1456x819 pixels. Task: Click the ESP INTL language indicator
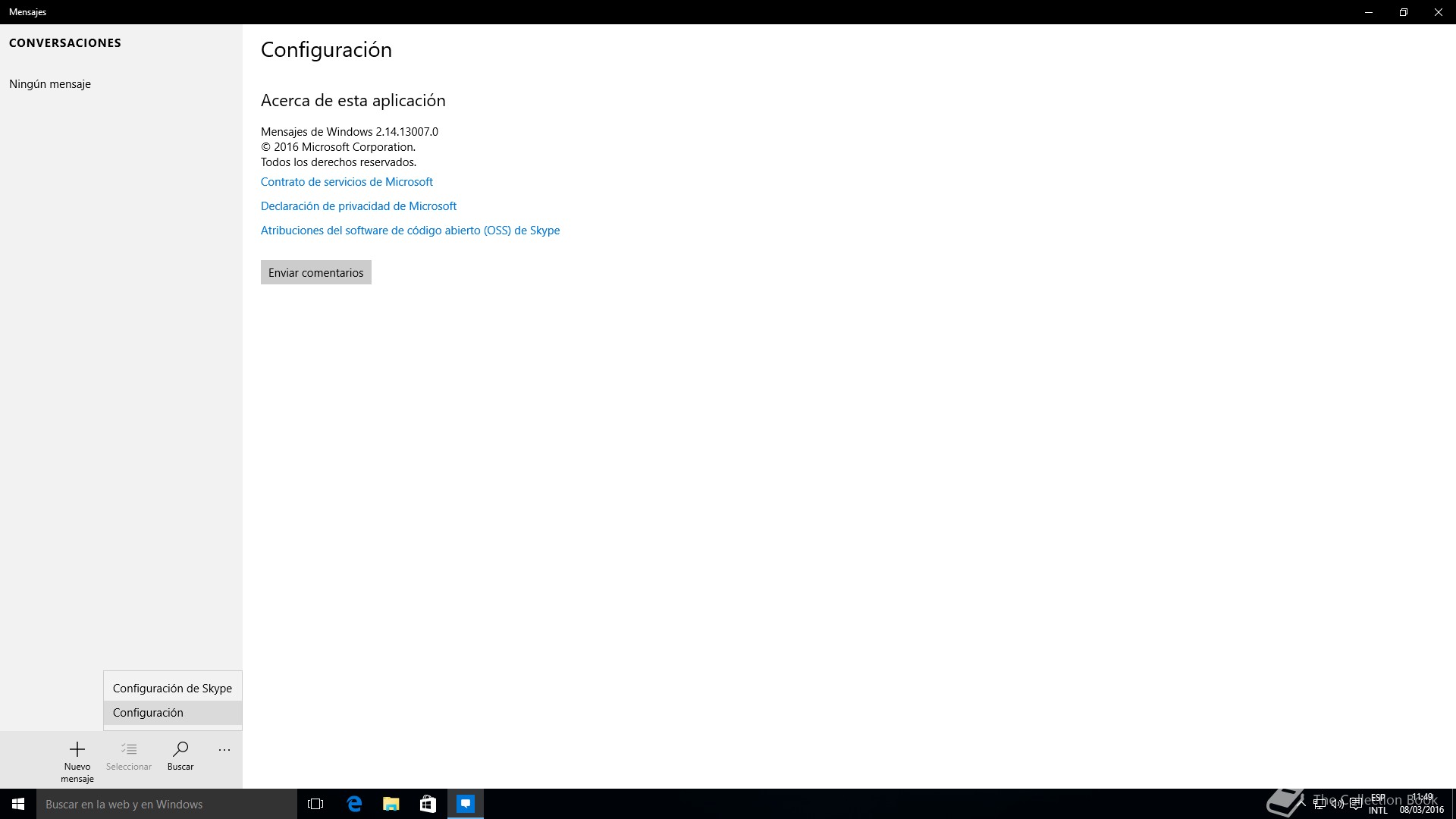1378,804
